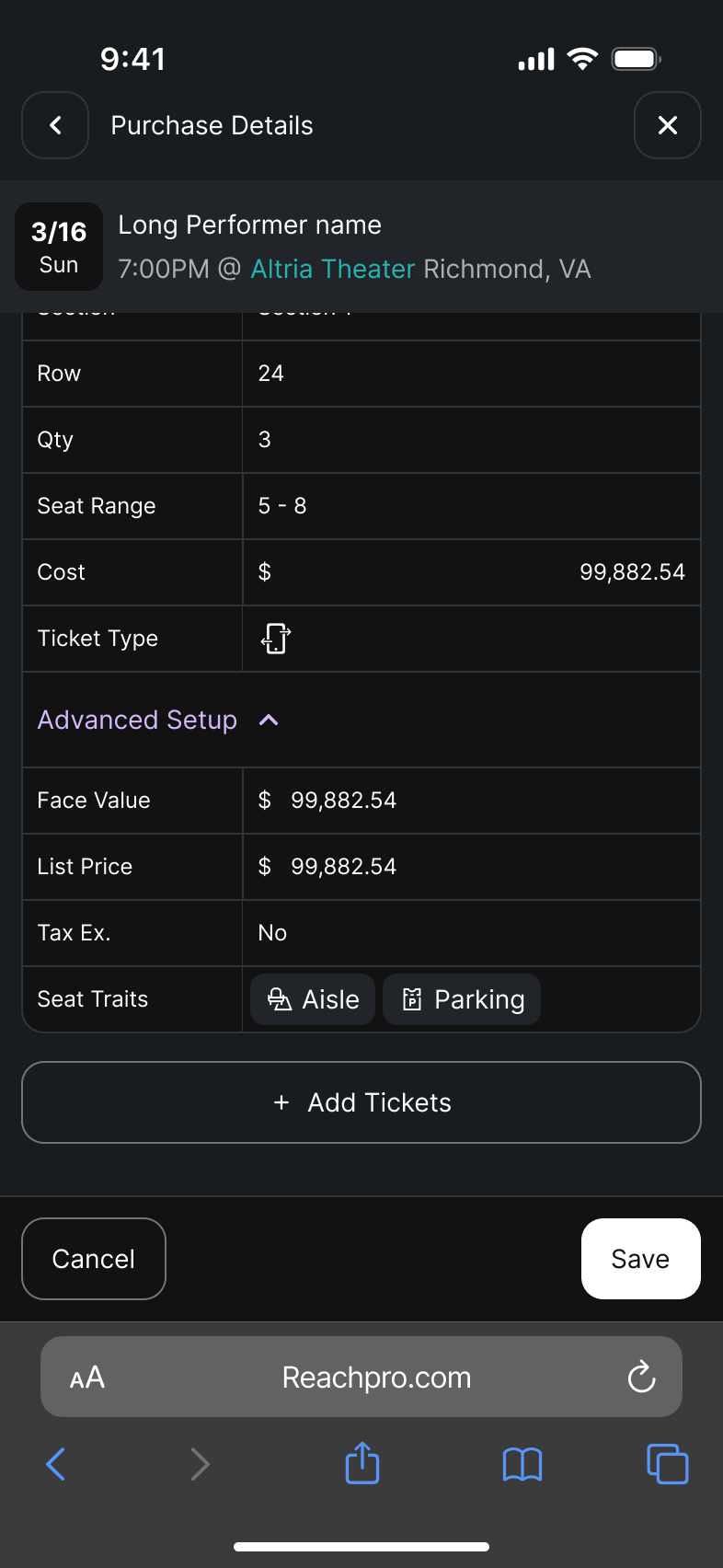Select the mobile transfer ticket type icon

coord(276,639)
